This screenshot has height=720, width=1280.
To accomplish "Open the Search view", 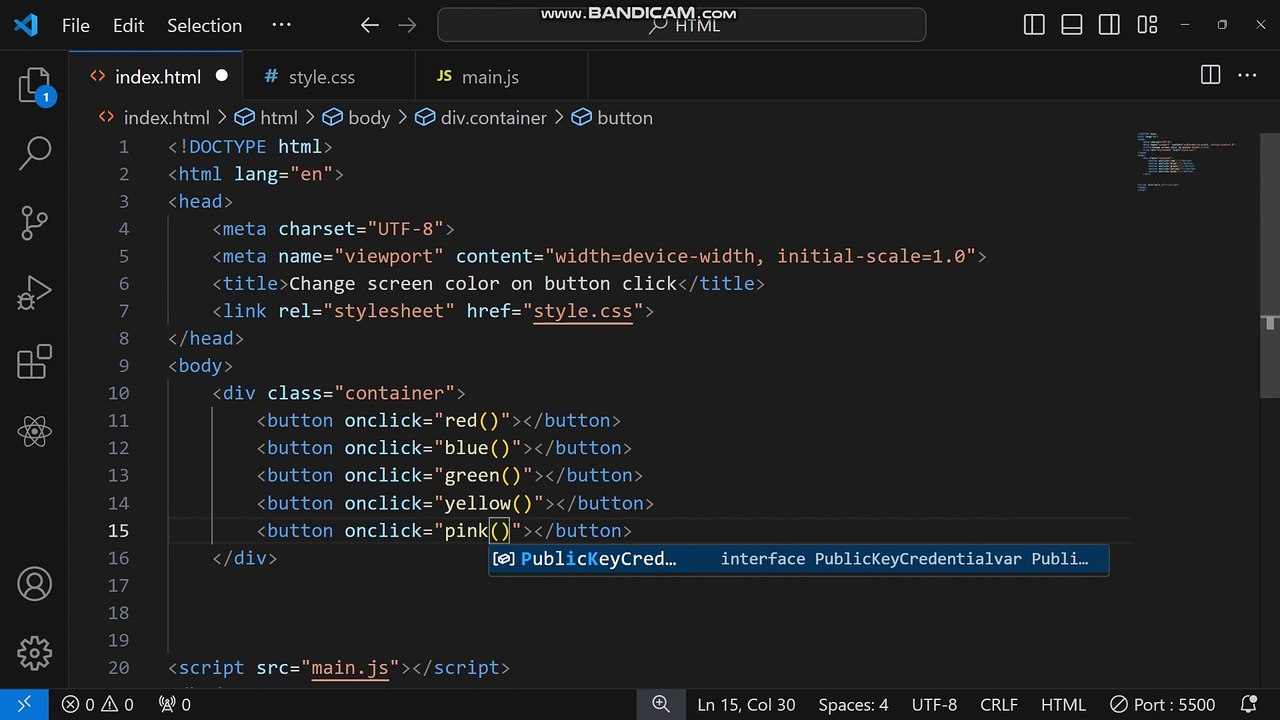I will pos(34,153).
